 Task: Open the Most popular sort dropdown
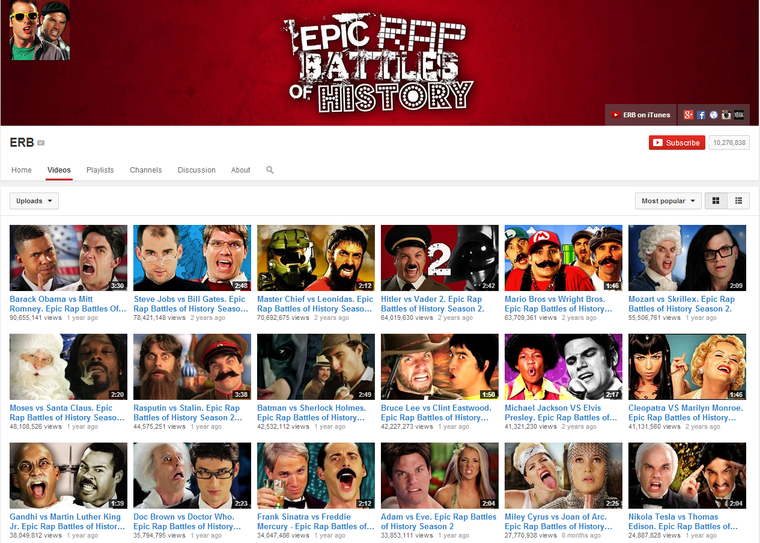coord(668,201)
